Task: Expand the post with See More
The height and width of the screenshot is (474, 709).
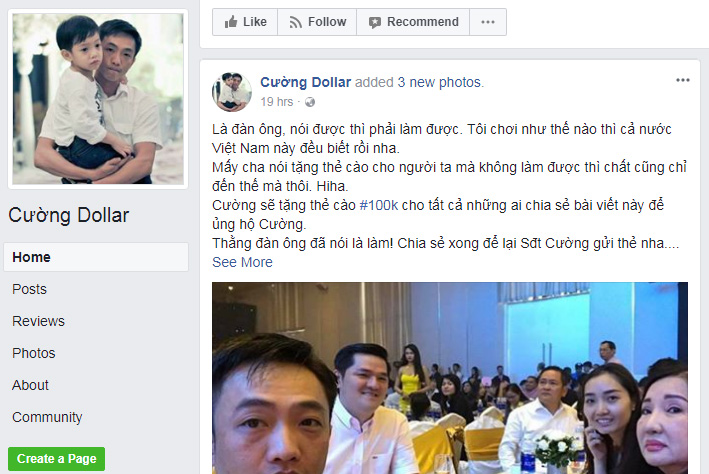Action: coord(242,262)
